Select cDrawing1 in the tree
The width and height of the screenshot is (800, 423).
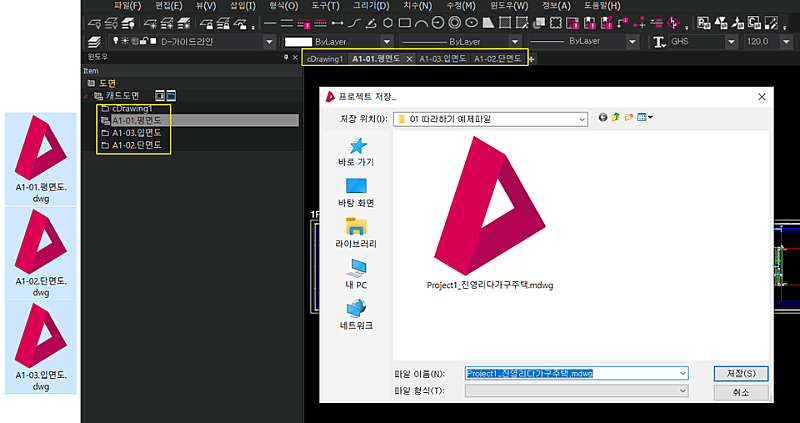pyautogui.click(x=133, y=109)
